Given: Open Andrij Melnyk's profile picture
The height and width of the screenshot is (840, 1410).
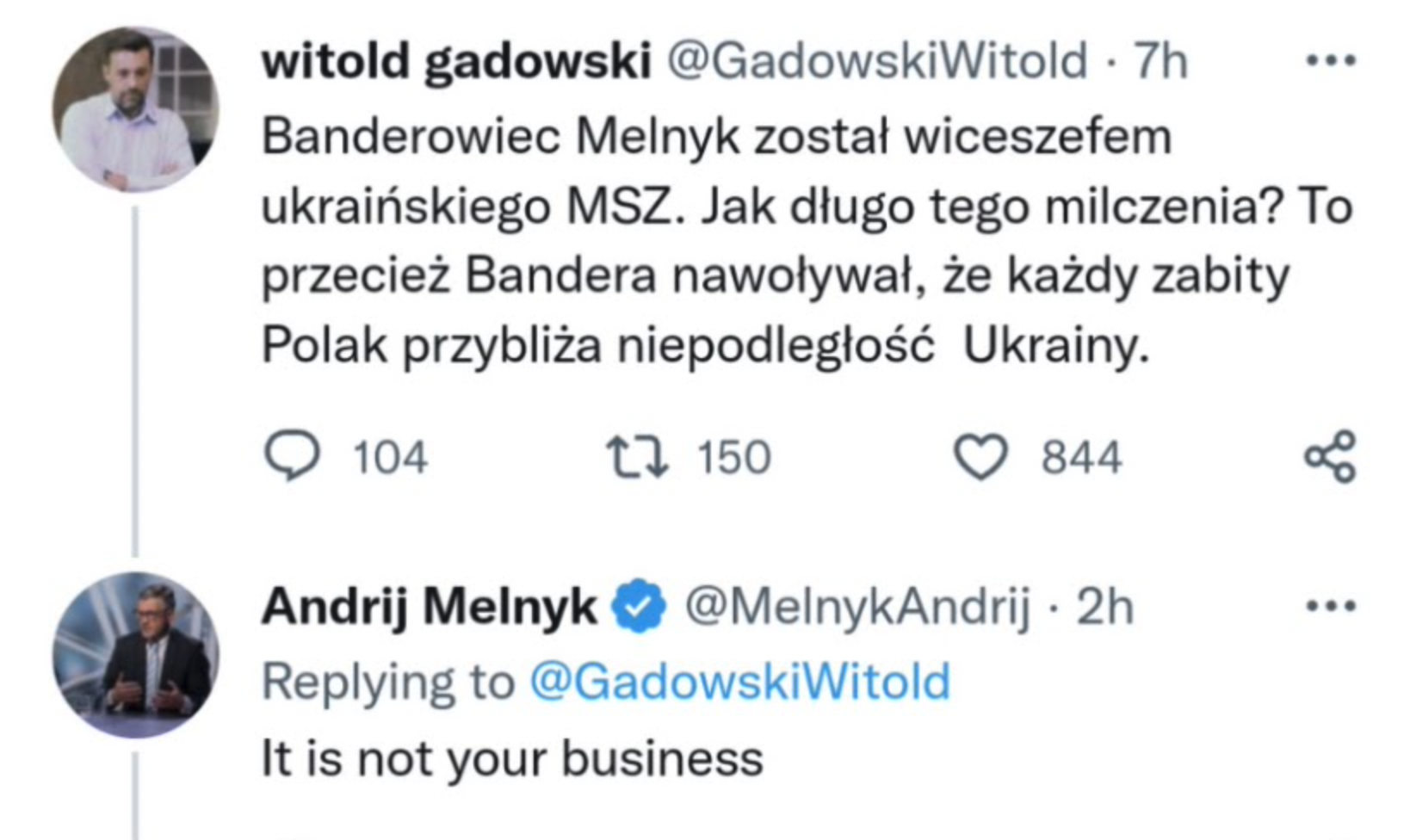Looking at the screenshot, I should [135, 655].
